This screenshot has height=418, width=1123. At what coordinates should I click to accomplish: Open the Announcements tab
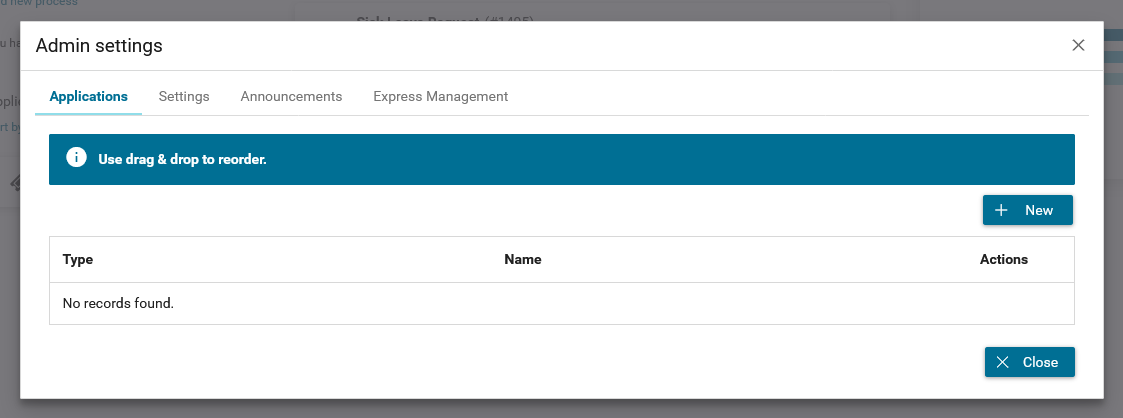click(x=291, y=96)
